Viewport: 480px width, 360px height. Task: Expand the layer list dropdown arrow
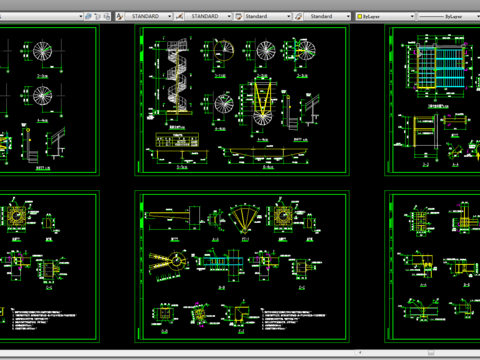(81, 16)
